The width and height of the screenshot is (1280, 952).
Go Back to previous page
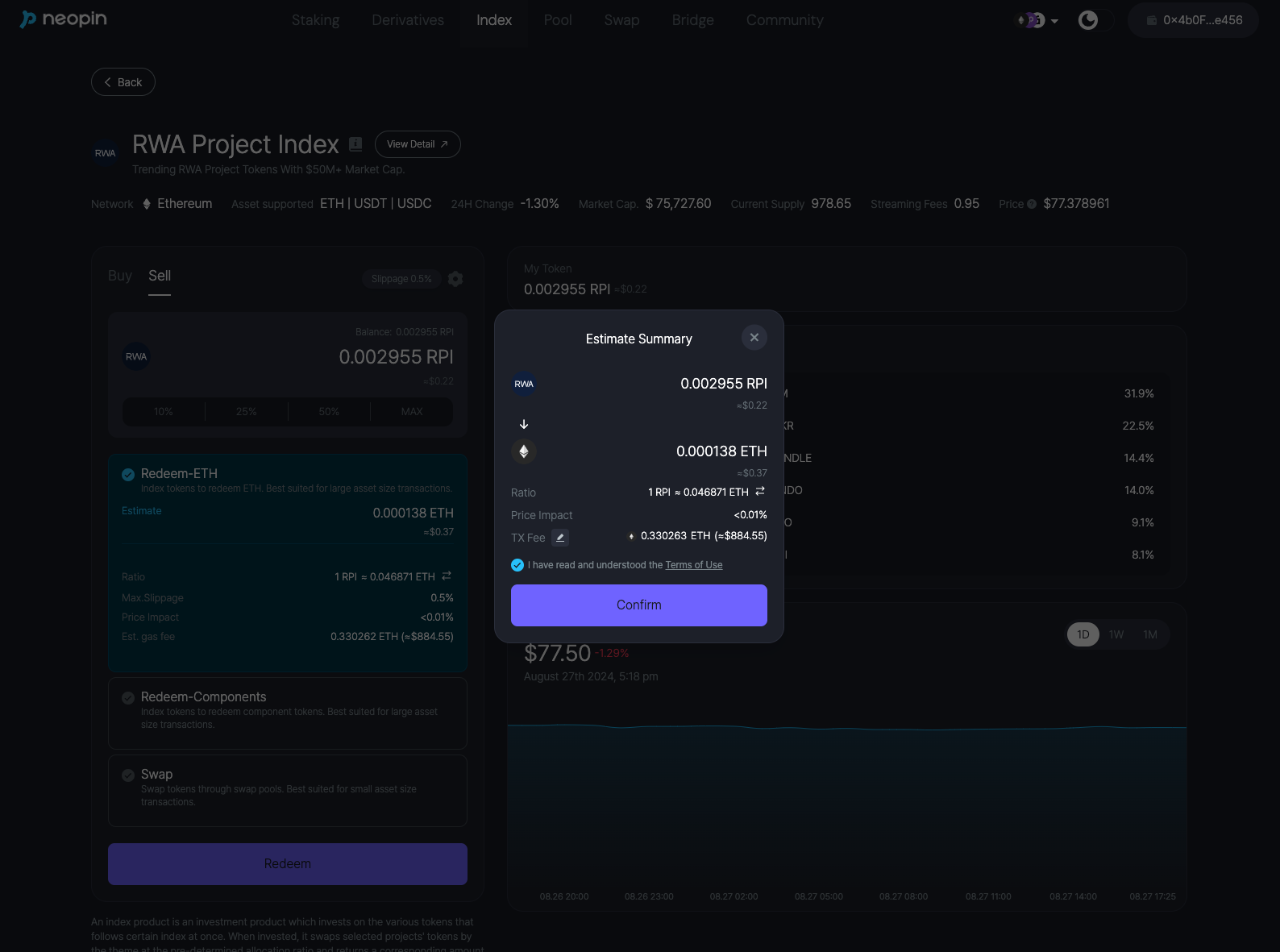click(123, 82)
